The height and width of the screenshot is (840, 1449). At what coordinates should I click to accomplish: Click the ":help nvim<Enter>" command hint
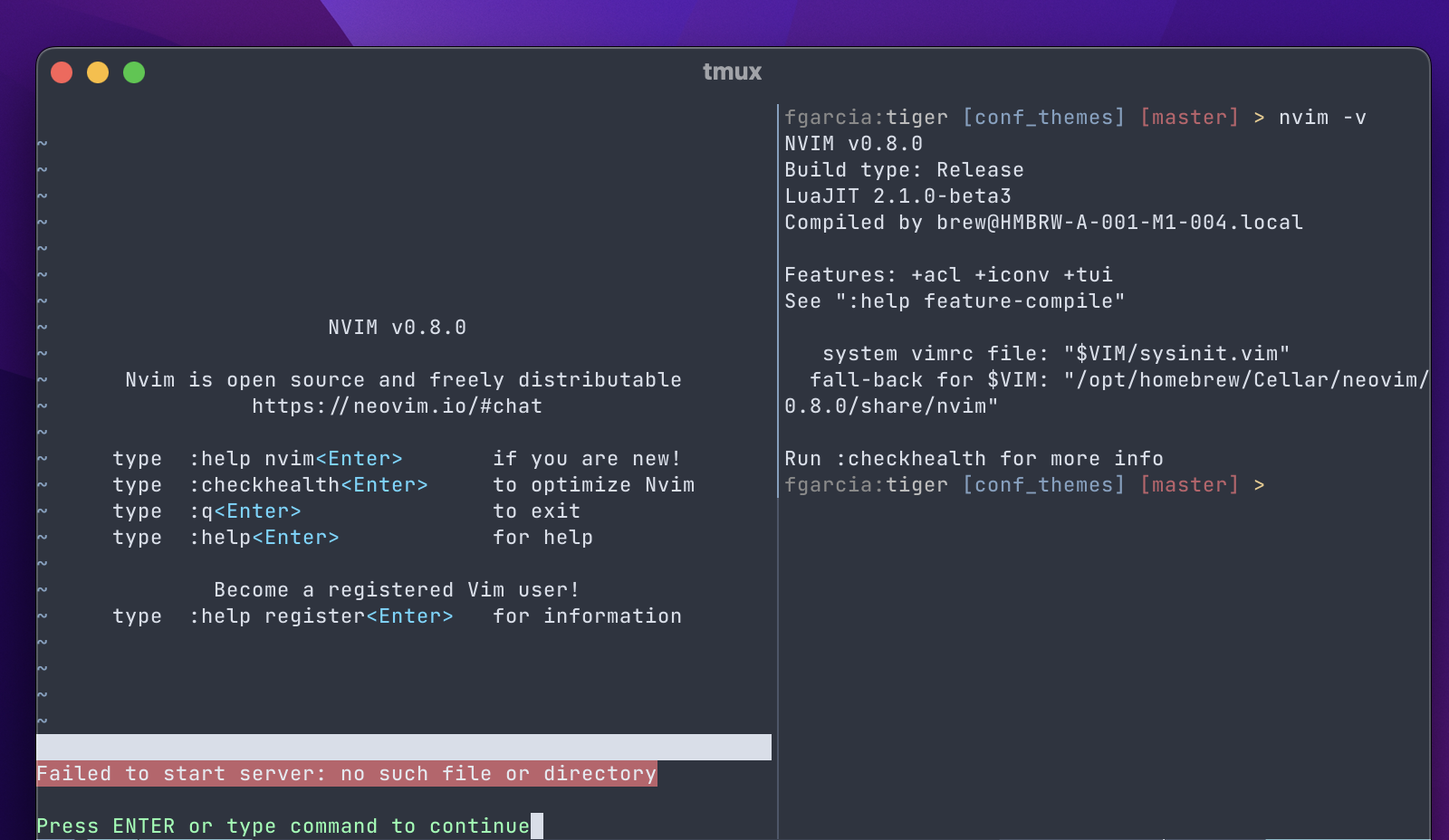tap(296, 458)
